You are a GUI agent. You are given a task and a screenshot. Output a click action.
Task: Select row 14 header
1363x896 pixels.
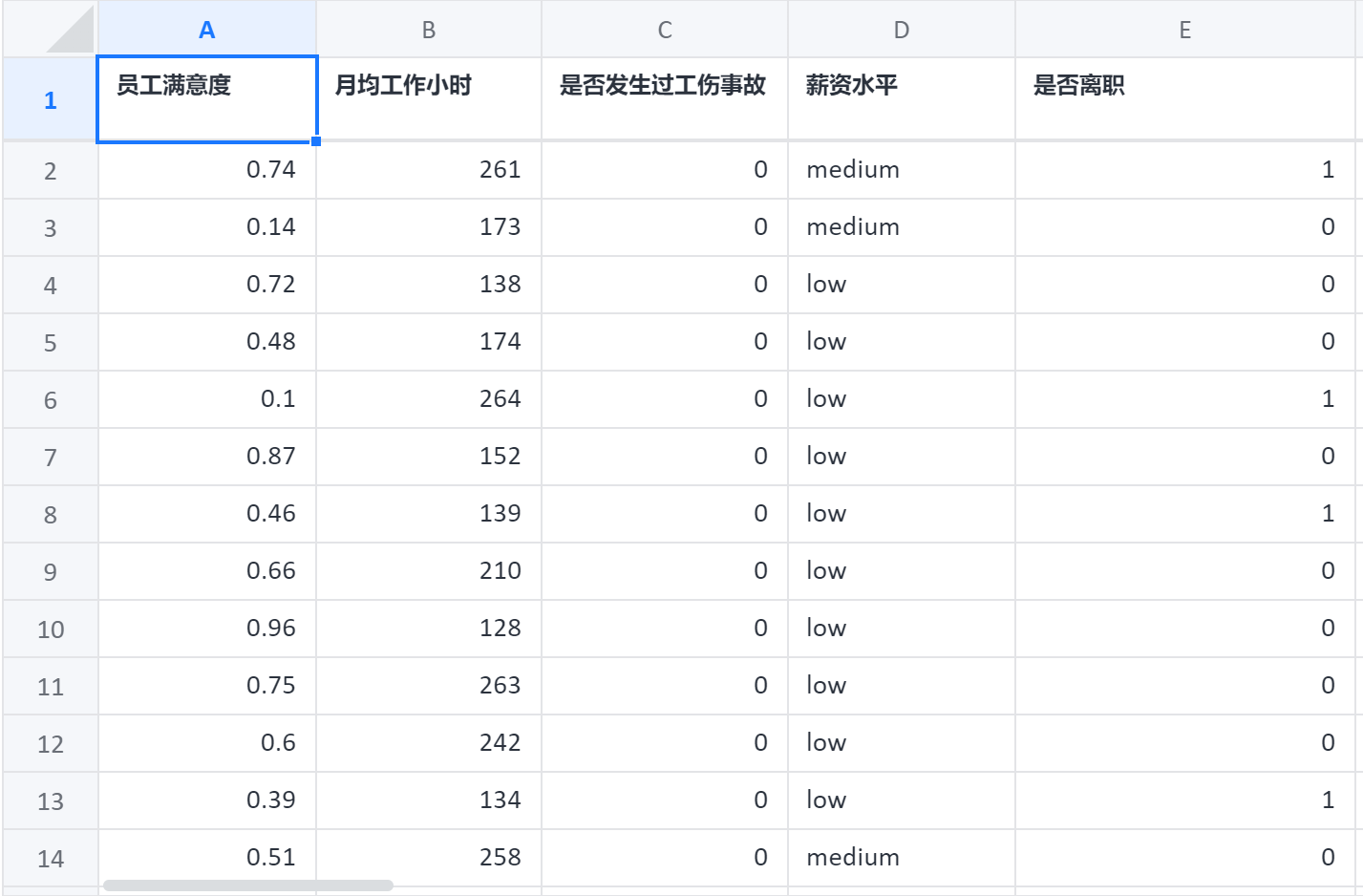point(49,858)
